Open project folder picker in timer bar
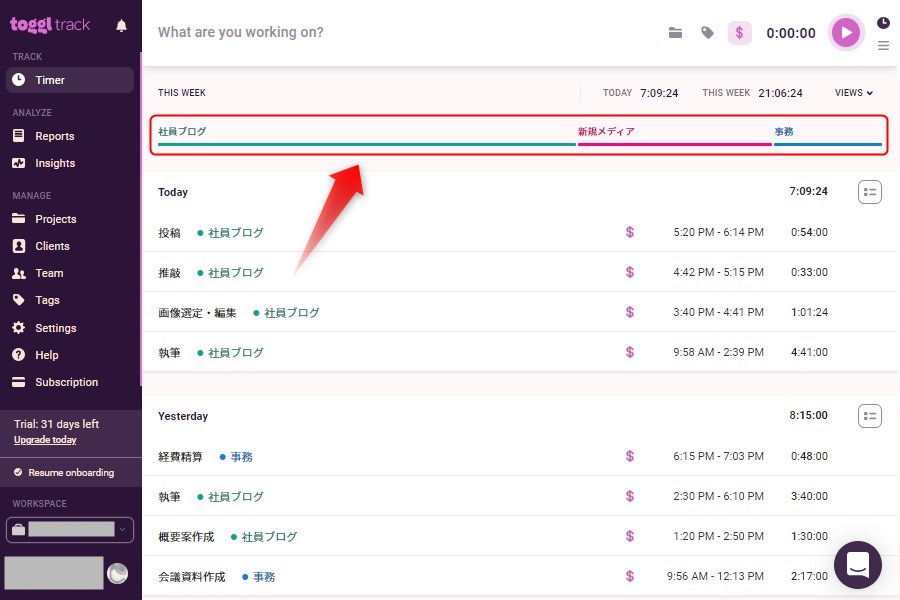 point(676,33)
